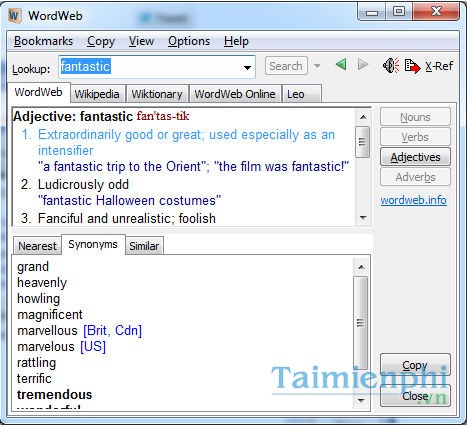Select sense 2 'Ludicrously odd'
The width and height of the screenshot is (467, 426).
point(83,184)
